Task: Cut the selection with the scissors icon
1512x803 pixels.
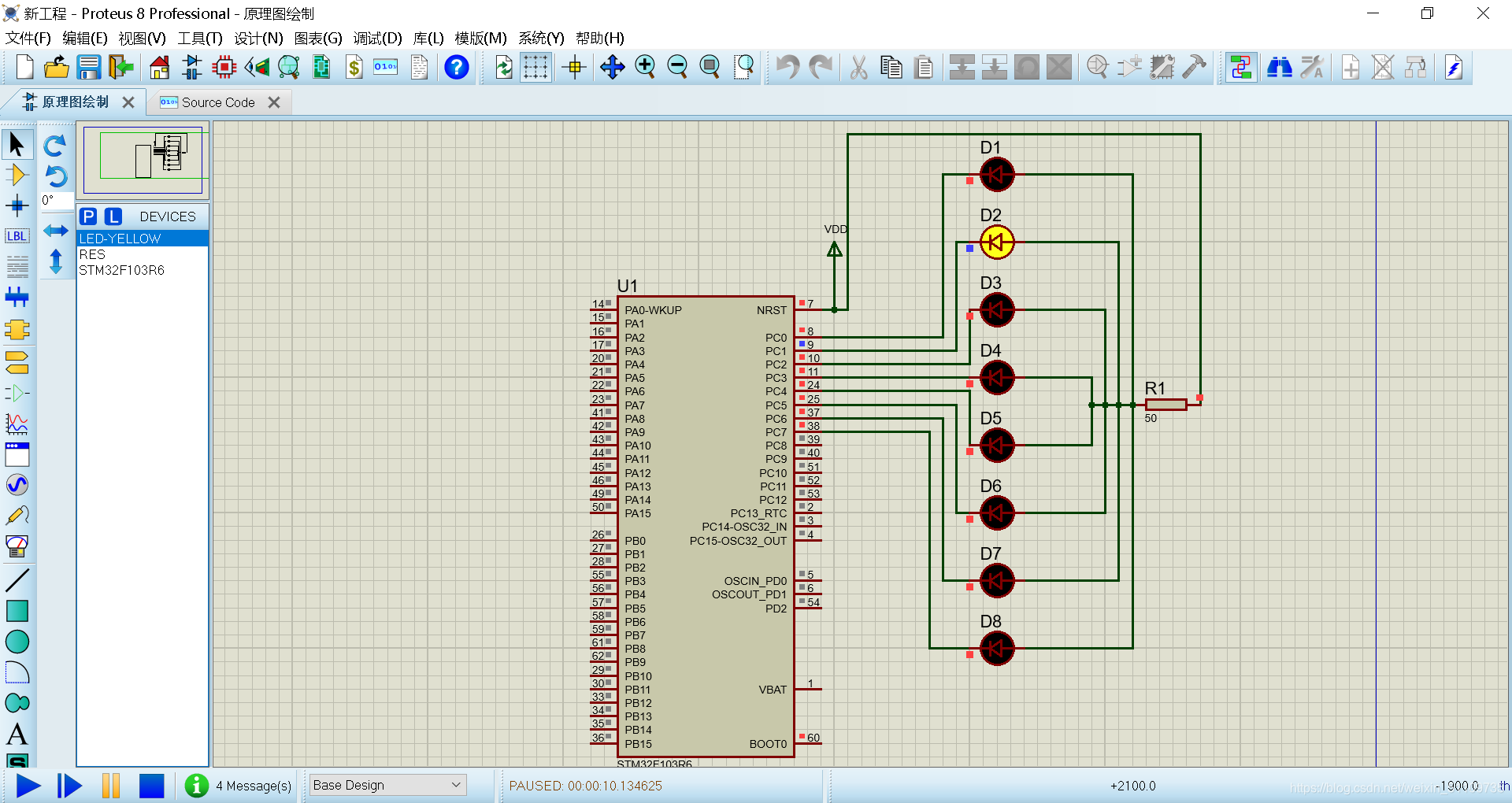Action: coord(858,68)
